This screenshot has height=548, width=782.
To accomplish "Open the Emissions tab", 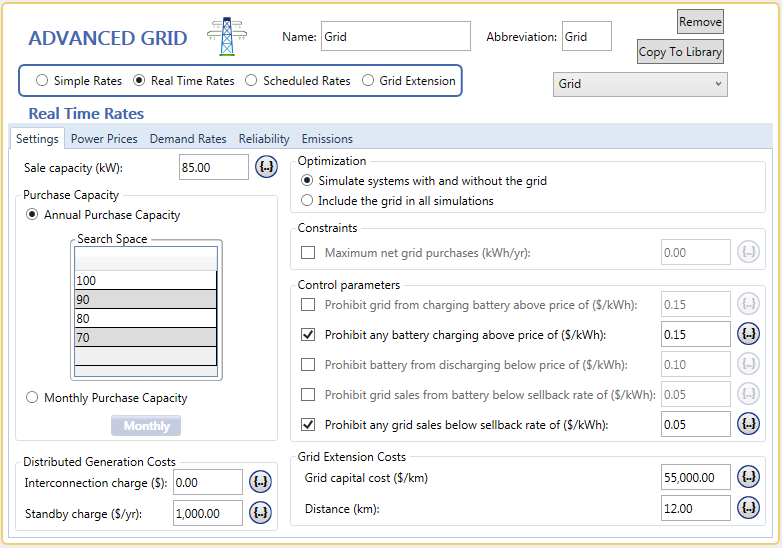I will 327,139.
